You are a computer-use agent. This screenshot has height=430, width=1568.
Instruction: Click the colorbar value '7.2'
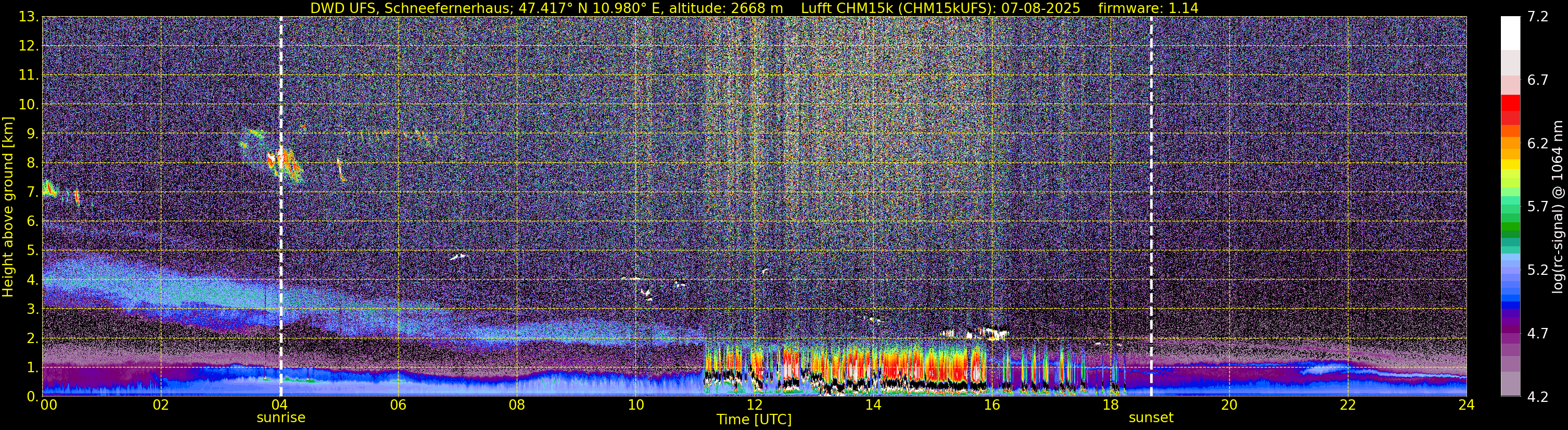(1538, 17)
